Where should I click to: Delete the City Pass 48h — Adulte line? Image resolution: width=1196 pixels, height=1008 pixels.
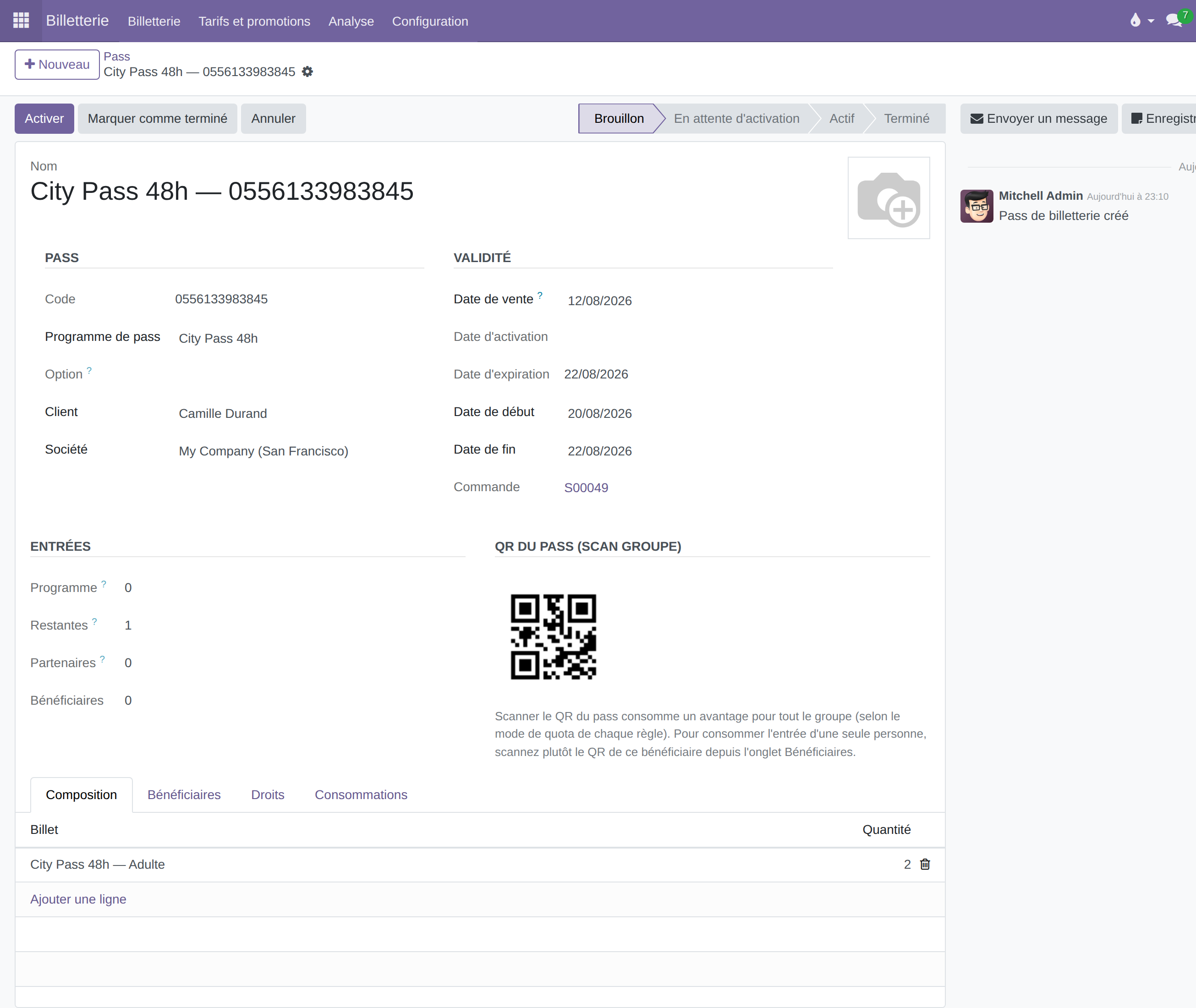coord(925,865)
